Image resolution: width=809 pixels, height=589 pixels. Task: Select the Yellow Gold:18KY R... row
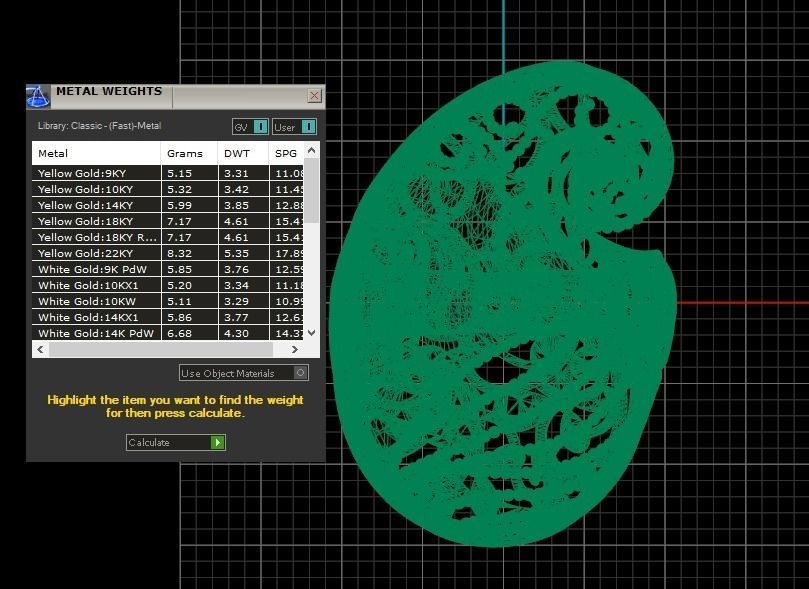point(168,237)
